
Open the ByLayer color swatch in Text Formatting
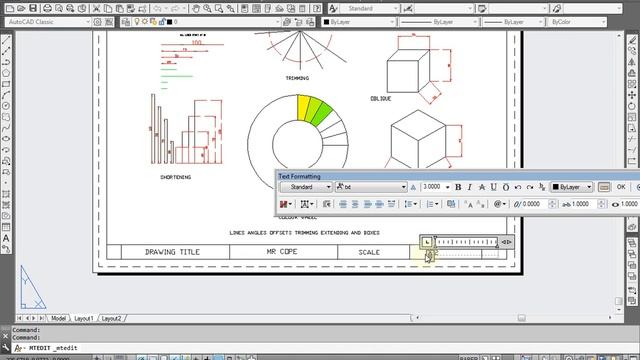(571, 187)
